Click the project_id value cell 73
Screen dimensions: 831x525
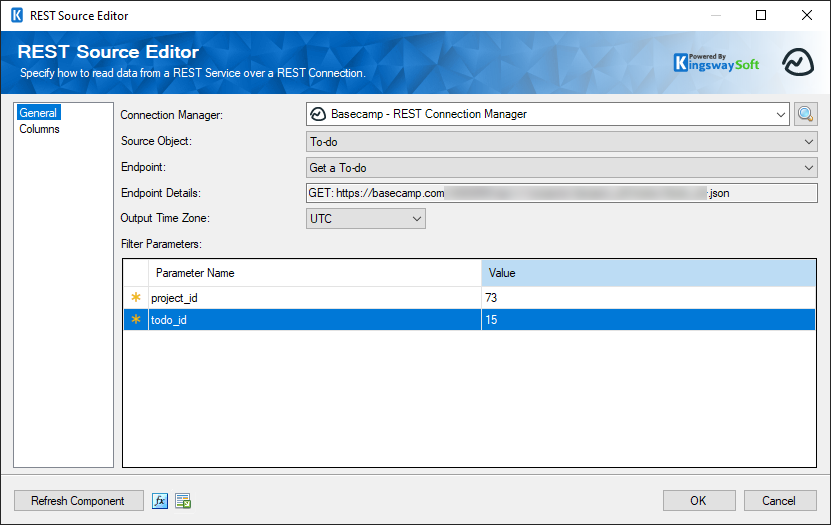click(648, 298)
